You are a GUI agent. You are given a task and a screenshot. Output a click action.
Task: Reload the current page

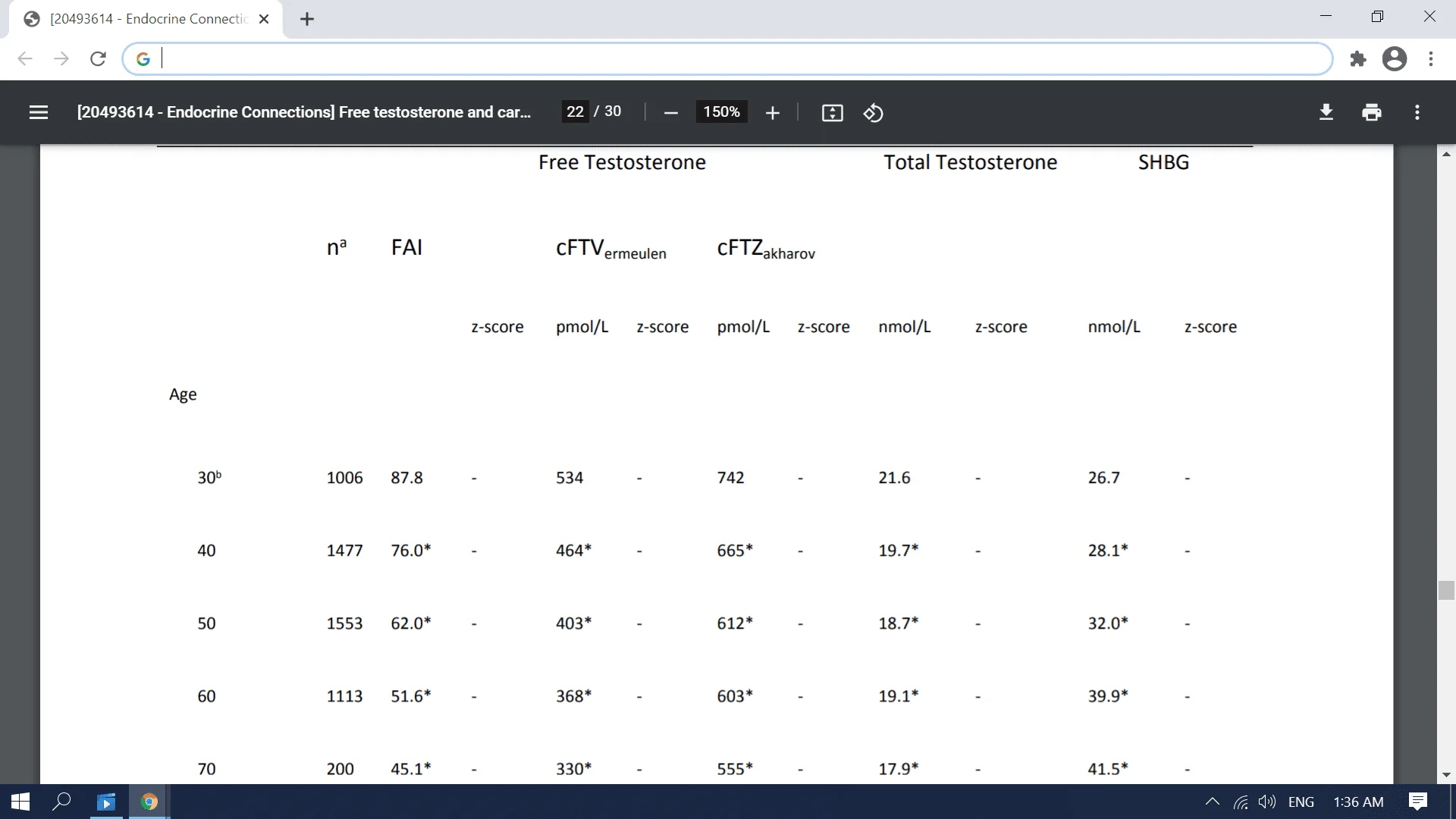pyautogui.click(x=98, y=58)
